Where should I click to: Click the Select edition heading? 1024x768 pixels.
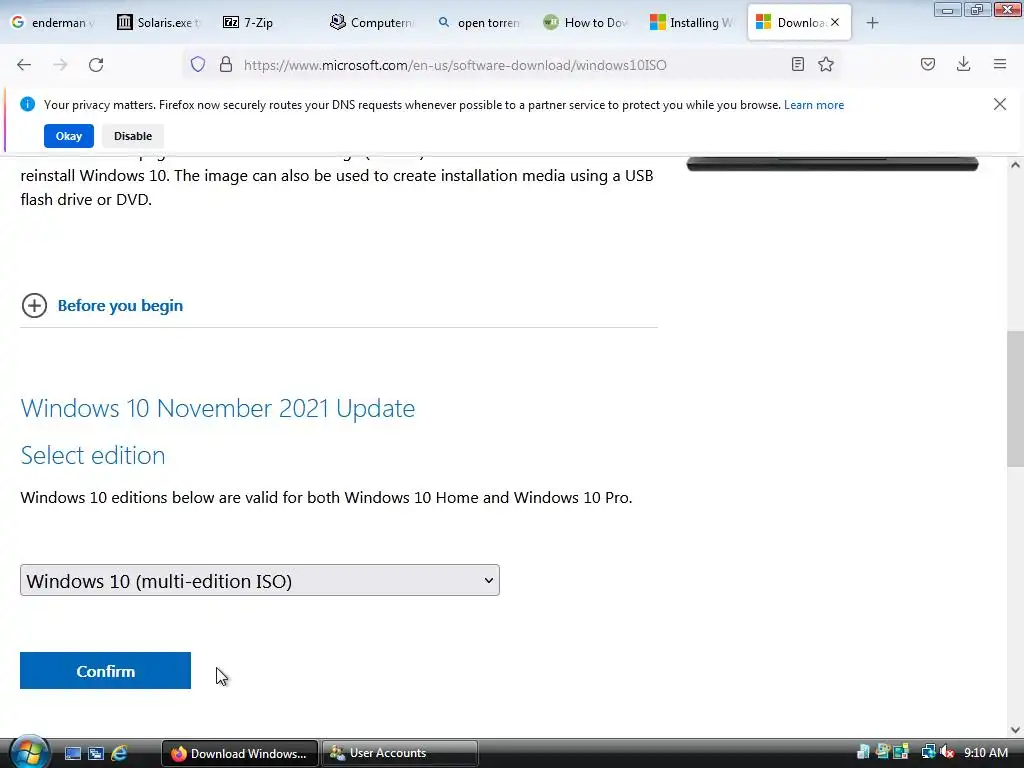pos(93,455)
